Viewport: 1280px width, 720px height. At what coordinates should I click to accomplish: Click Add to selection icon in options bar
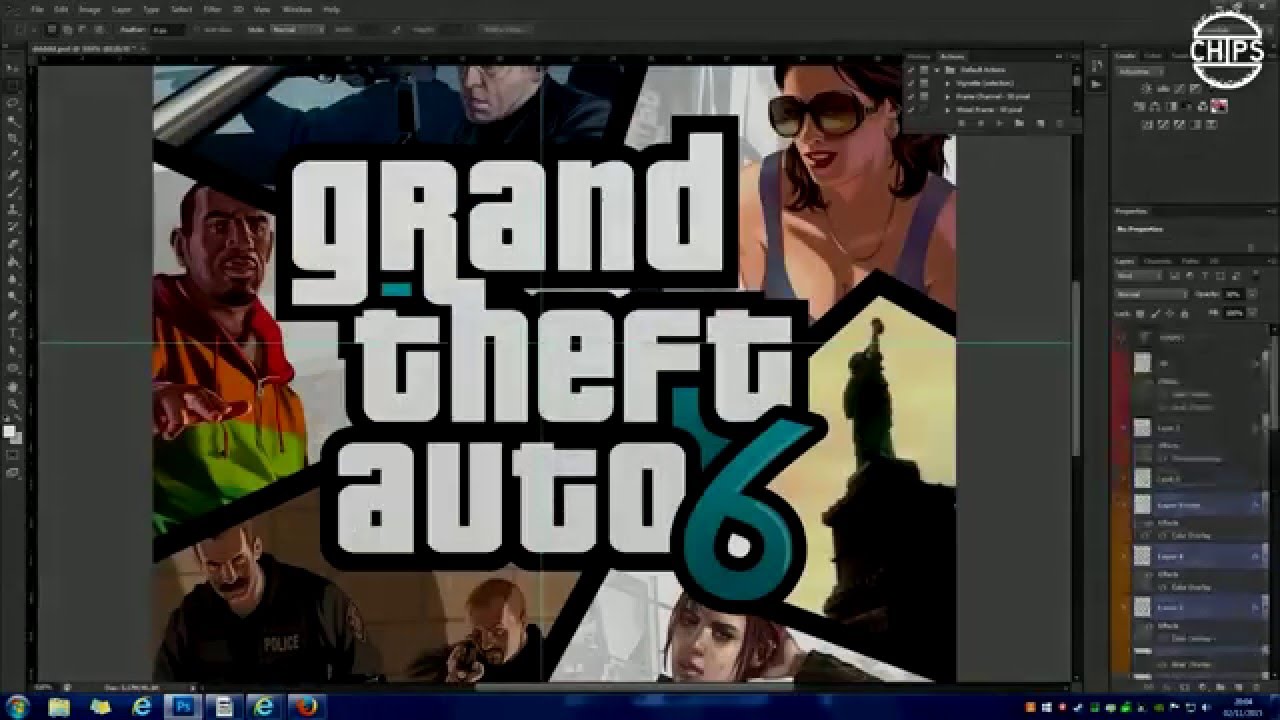[x=67, y=29]
